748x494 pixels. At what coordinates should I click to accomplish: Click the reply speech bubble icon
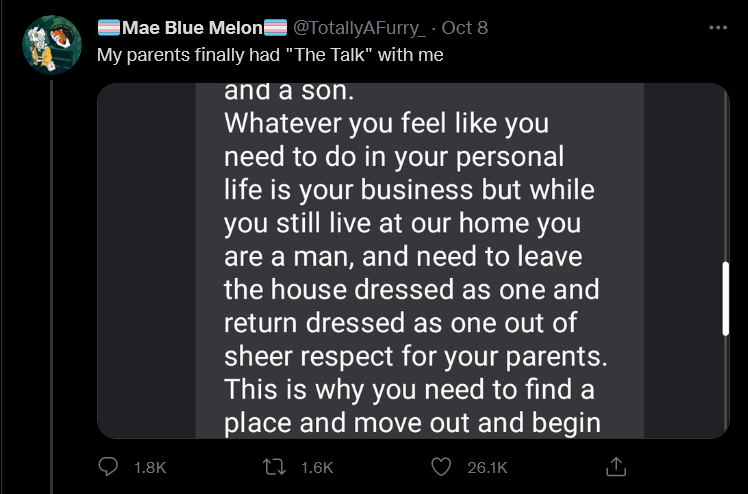(108, 466)
